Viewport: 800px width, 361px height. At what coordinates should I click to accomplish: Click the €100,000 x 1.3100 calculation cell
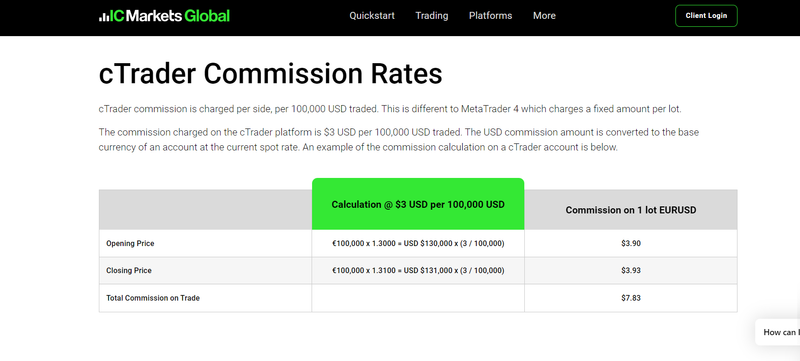click(418, 271)
